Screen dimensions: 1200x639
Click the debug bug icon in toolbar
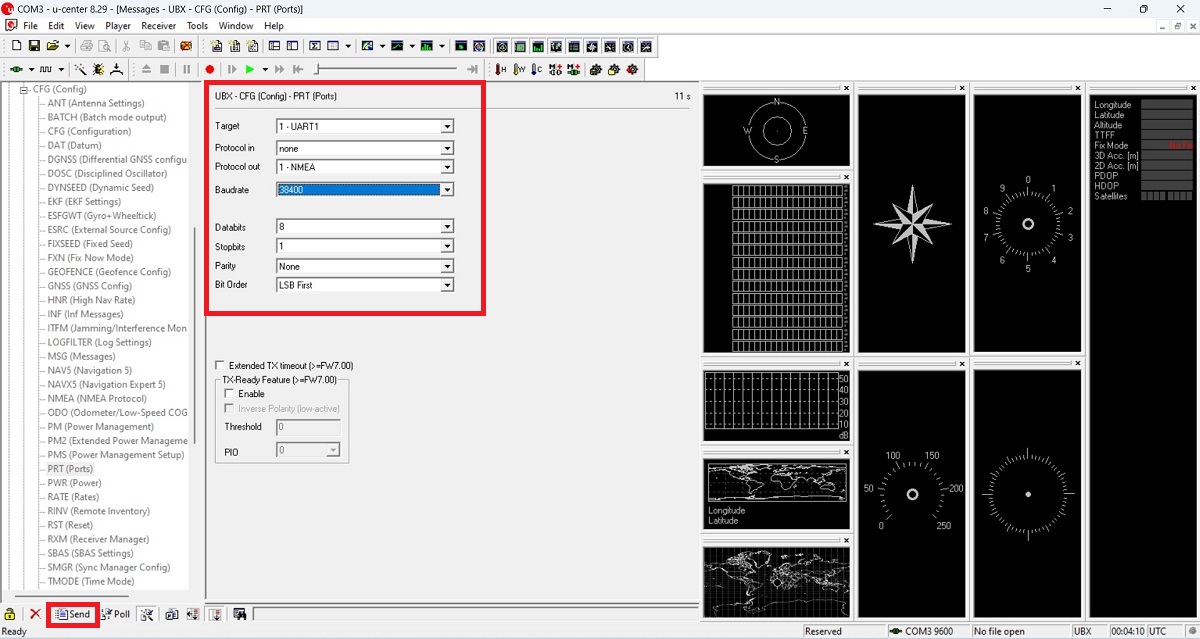pyautogui.click(x=98, y=69)
